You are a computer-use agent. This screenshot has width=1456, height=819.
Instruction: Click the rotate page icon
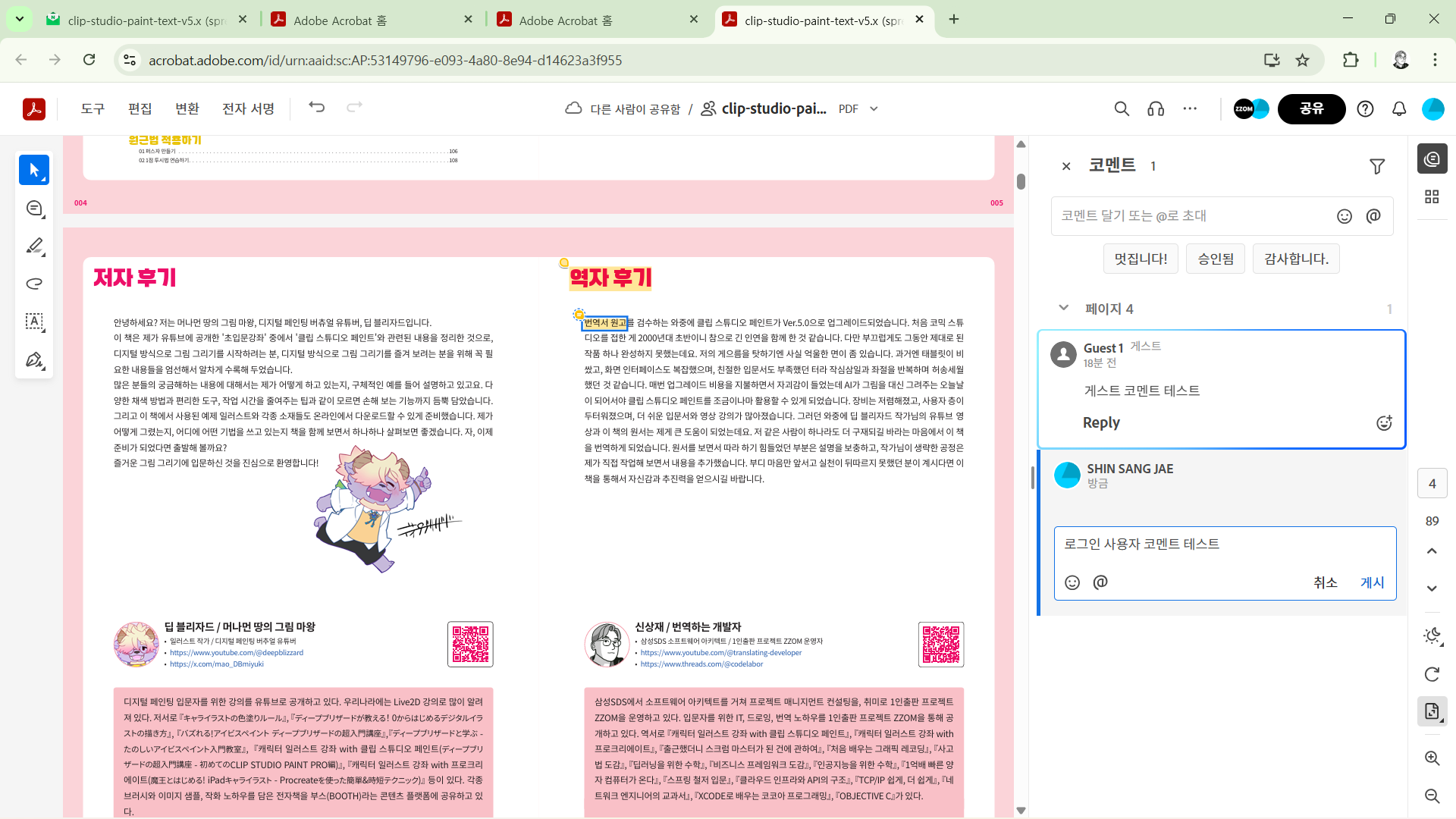pos(1432,674)
